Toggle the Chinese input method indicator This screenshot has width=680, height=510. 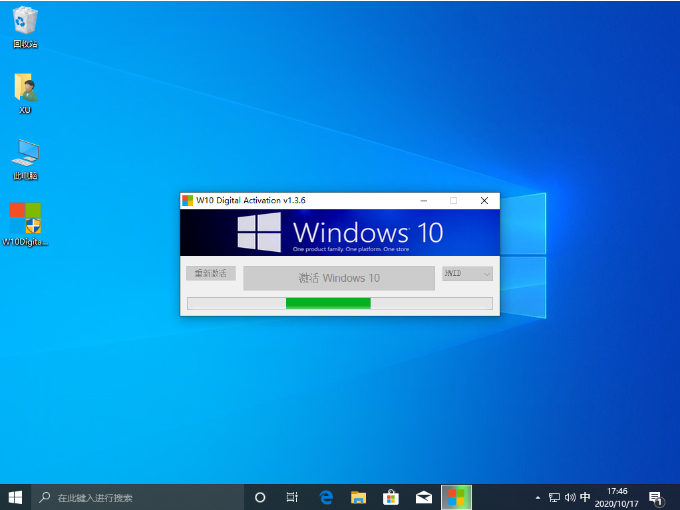585,497
